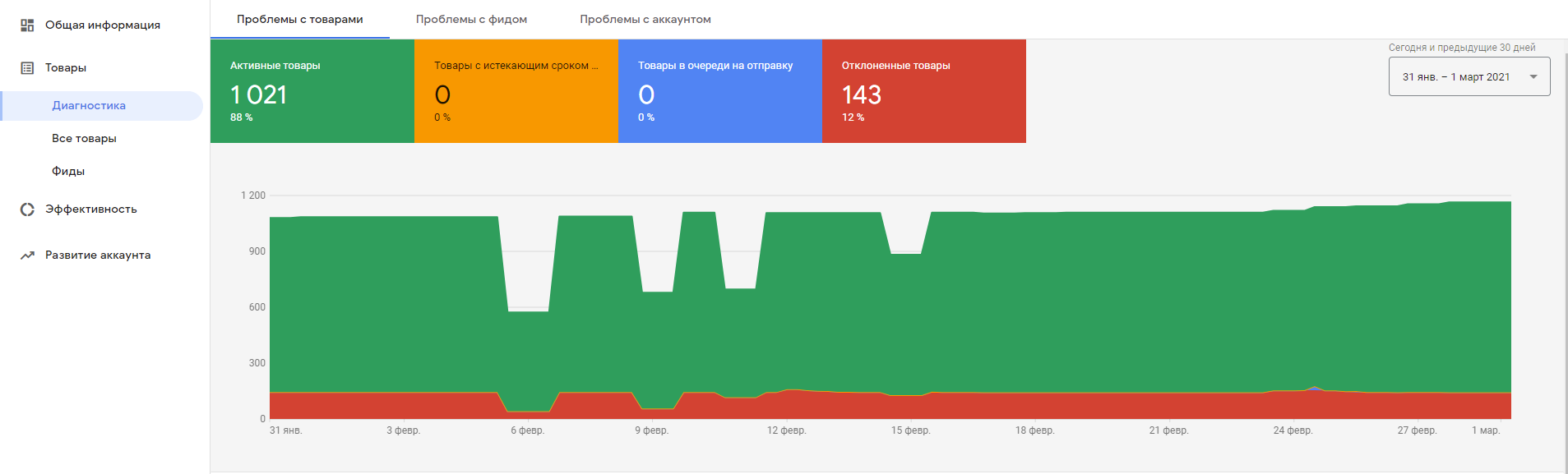Go to Фиды in the sidebar
Viewport: 1568px width, 474px height.
click(x=68, y=172)
